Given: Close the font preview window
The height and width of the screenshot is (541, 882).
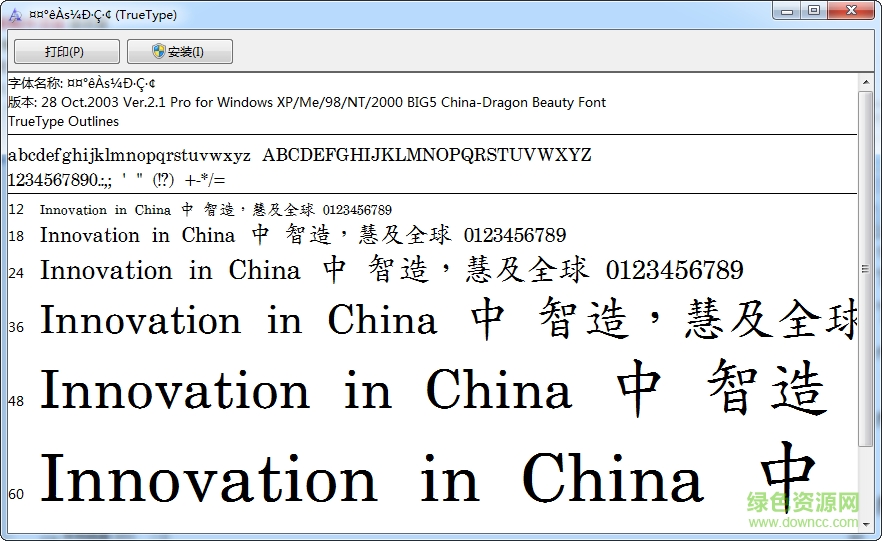Looking at the screenshot, I should (x=852, y=11).
